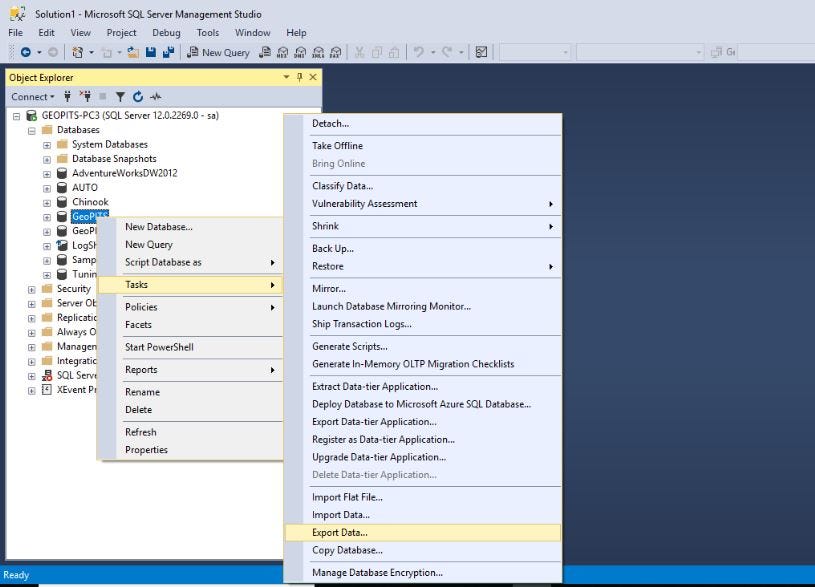Viewport: 815px width, 587px height.
Task: Open the Connect dropdown in Object Explorer
Action: tap(33, 97)
